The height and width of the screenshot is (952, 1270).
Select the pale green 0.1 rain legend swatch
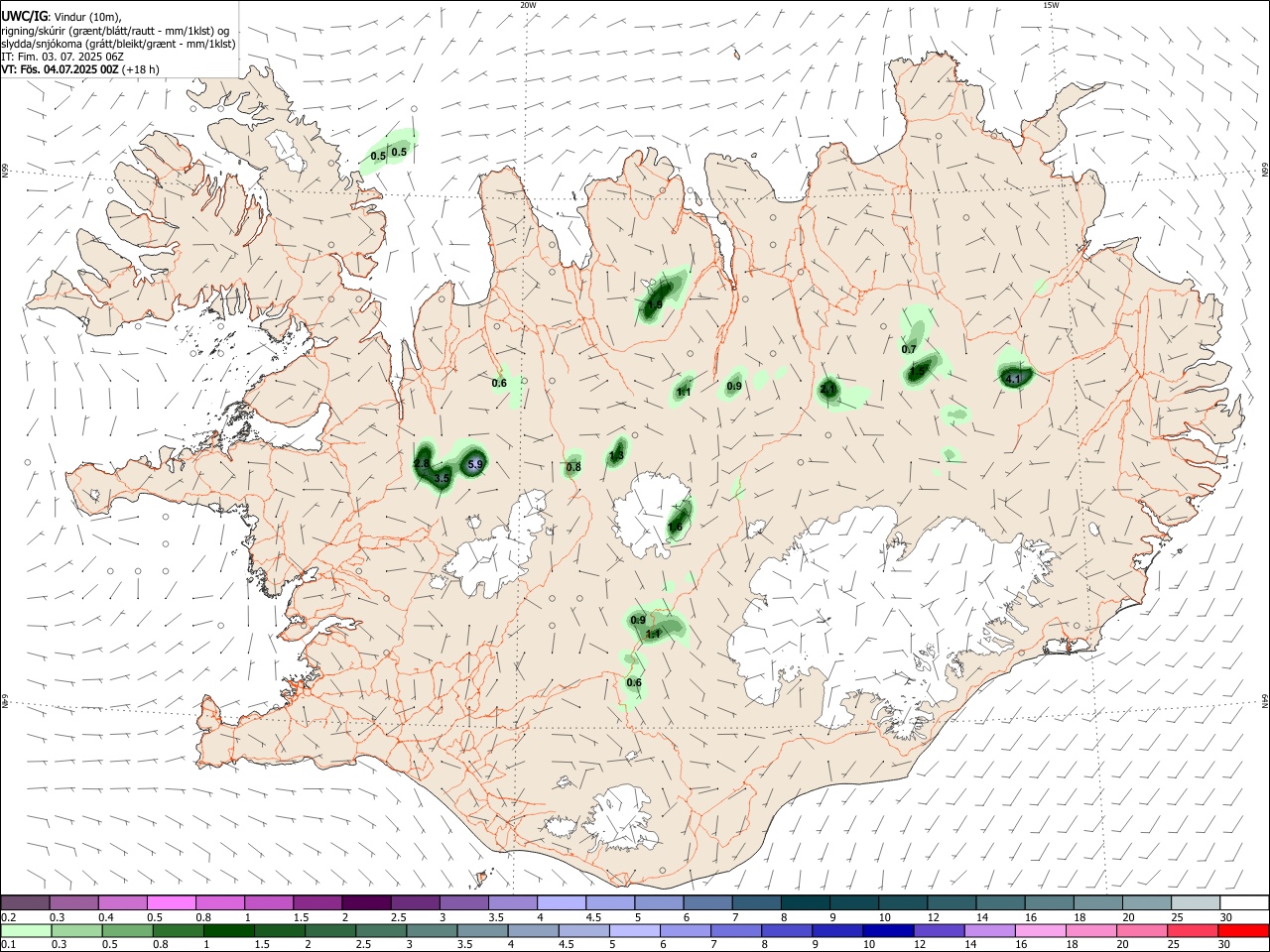pos(26,930)
